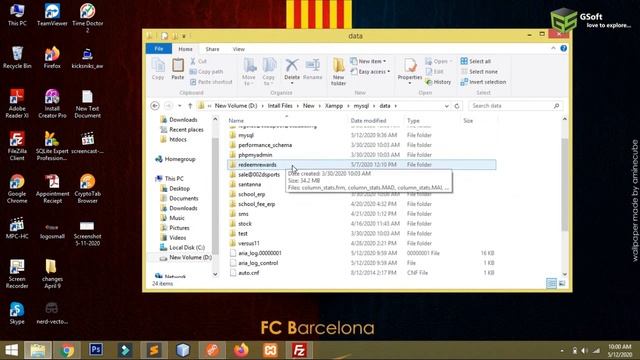Select the stock folder
The image size is (640, 360).
(244, 224)
